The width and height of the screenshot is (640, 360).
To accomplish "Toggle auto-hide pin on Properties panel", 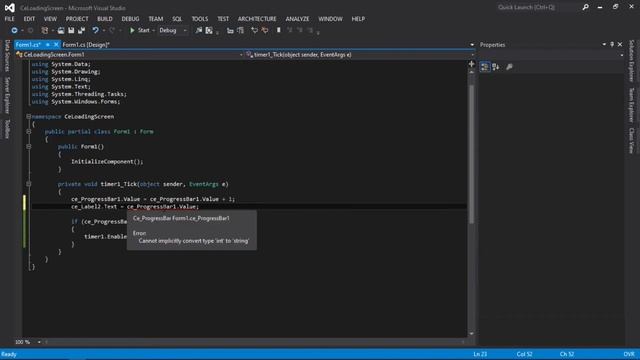I will pyautogui.click(x=612, y=44).
